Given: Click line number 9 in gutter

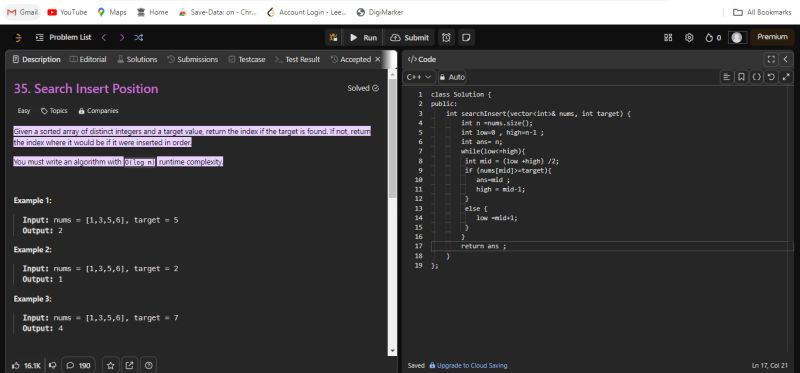Looking at the screenshot, I should 420,170.
